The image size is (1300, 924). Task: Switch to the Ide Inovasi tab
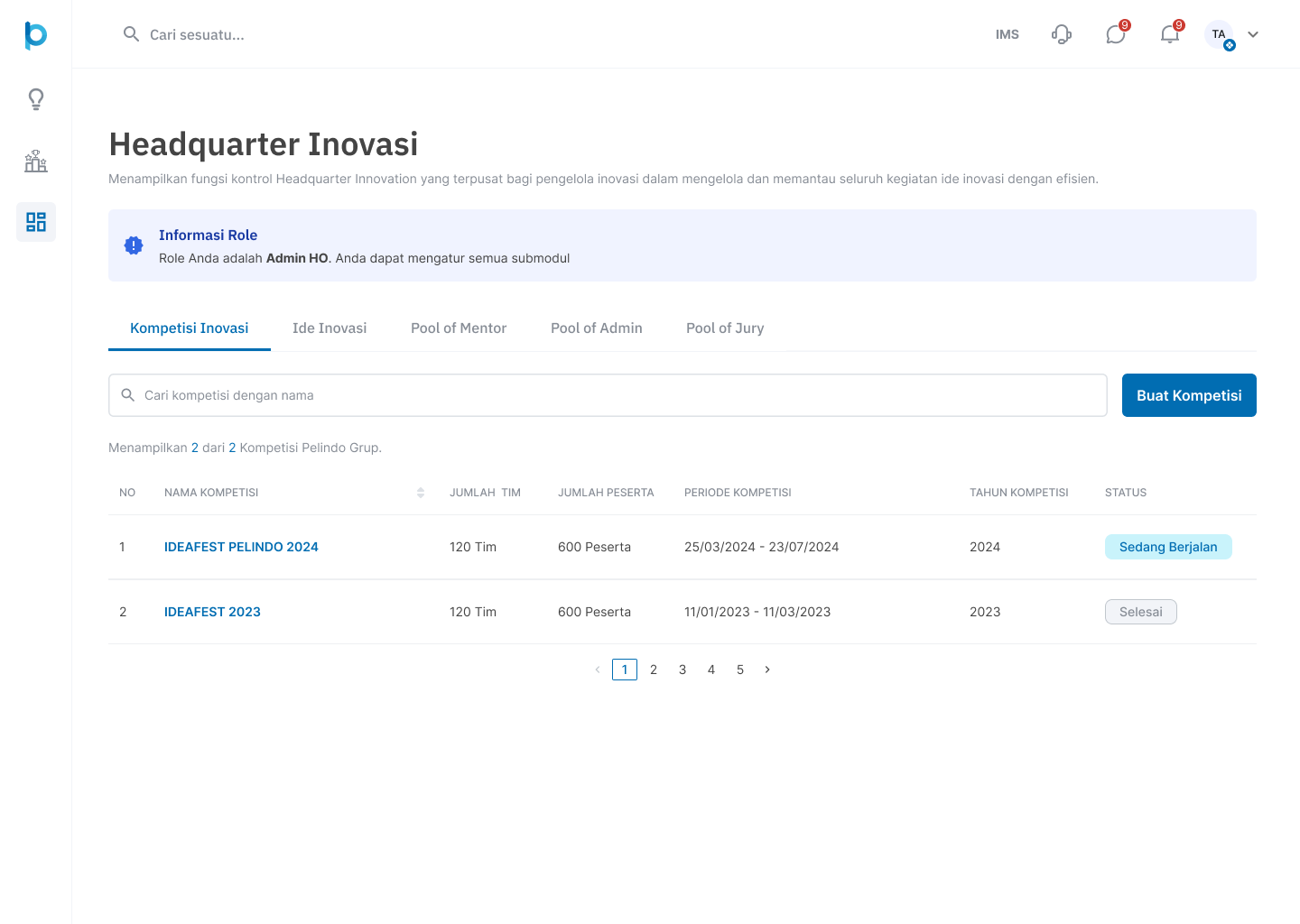[x=330, y=328]
